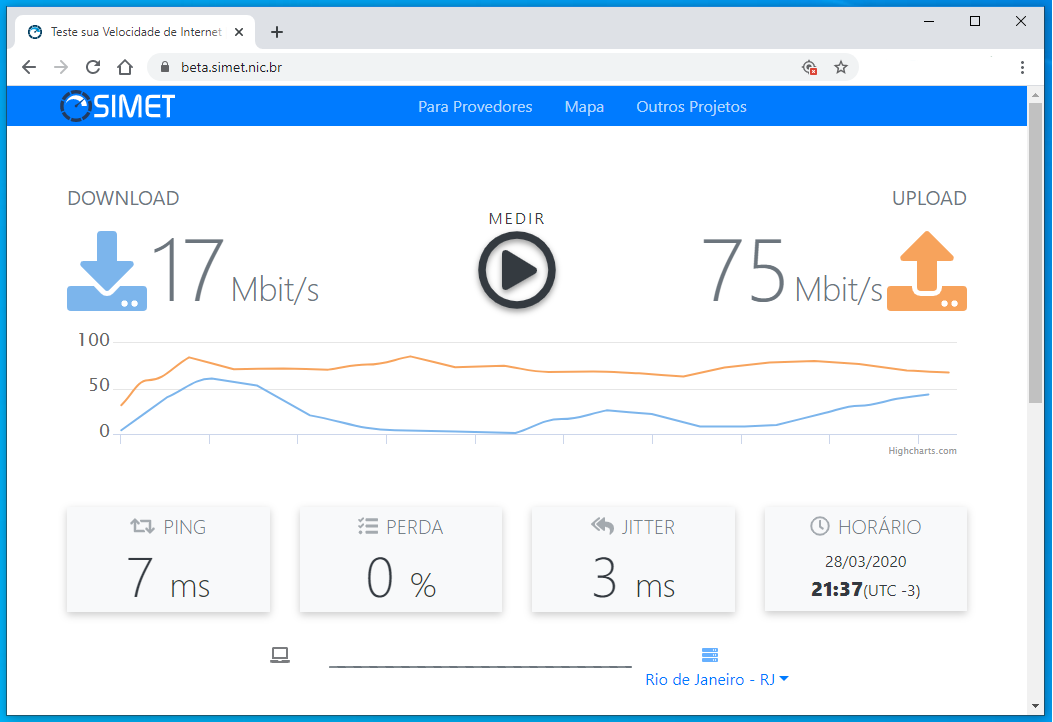1053x722 pixels.
Task: Click the Highcharts.com credit link
Action: click(x=922, y=451)
